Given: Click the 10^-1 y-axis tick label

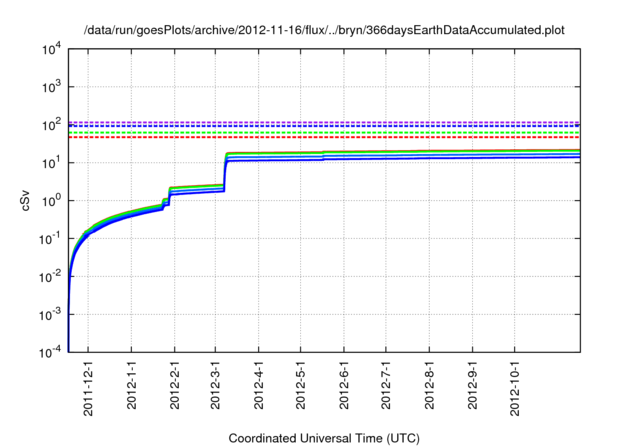Looking at the screenshot, I should 50,239.
